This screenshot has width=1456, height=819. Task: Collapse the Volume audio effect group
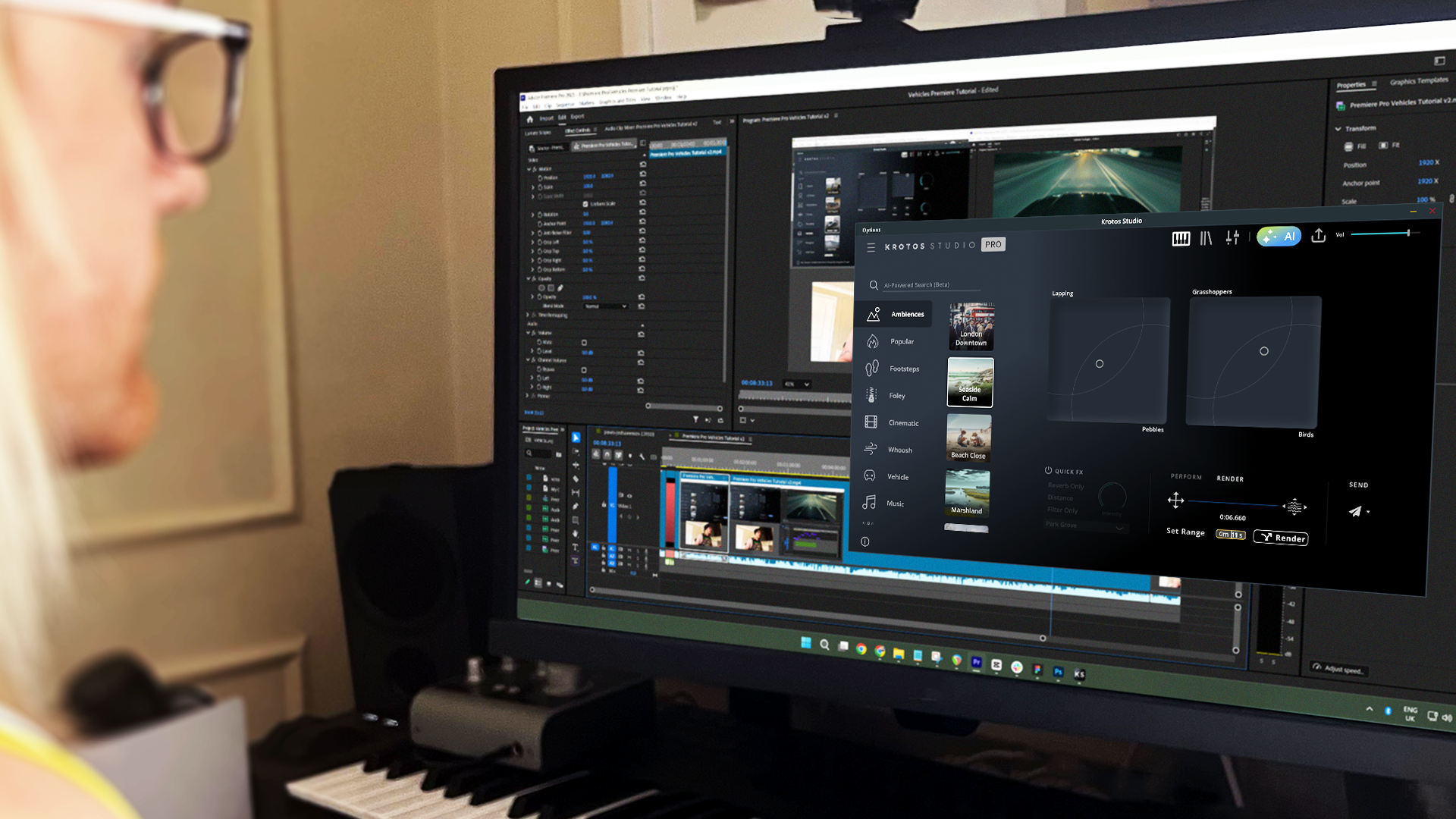tap(529, 332)
